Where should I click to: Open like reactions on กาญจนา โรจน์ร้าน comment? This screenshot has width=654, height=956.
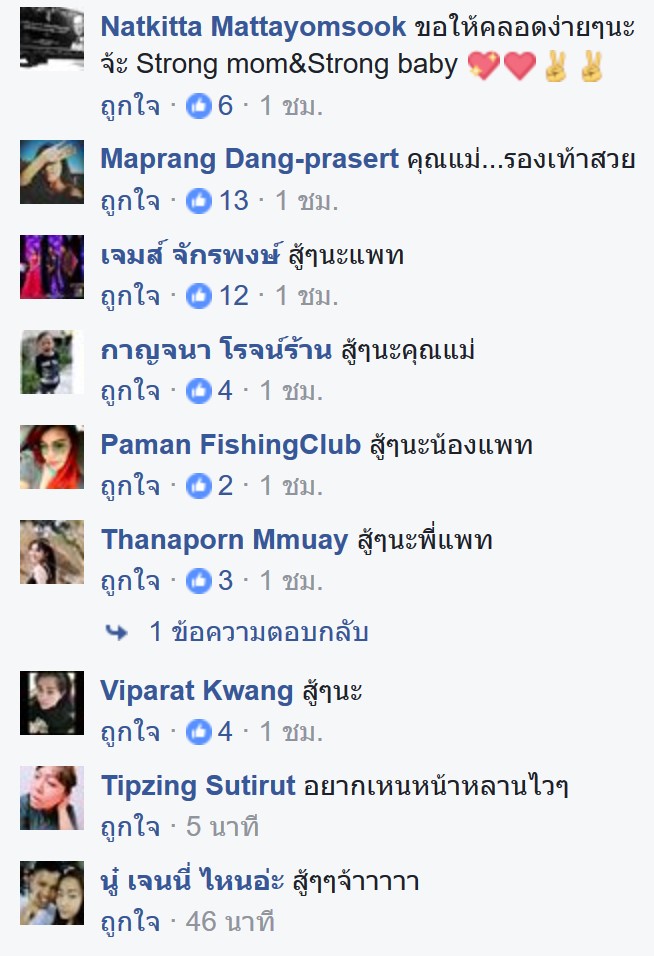click(199, 391)
